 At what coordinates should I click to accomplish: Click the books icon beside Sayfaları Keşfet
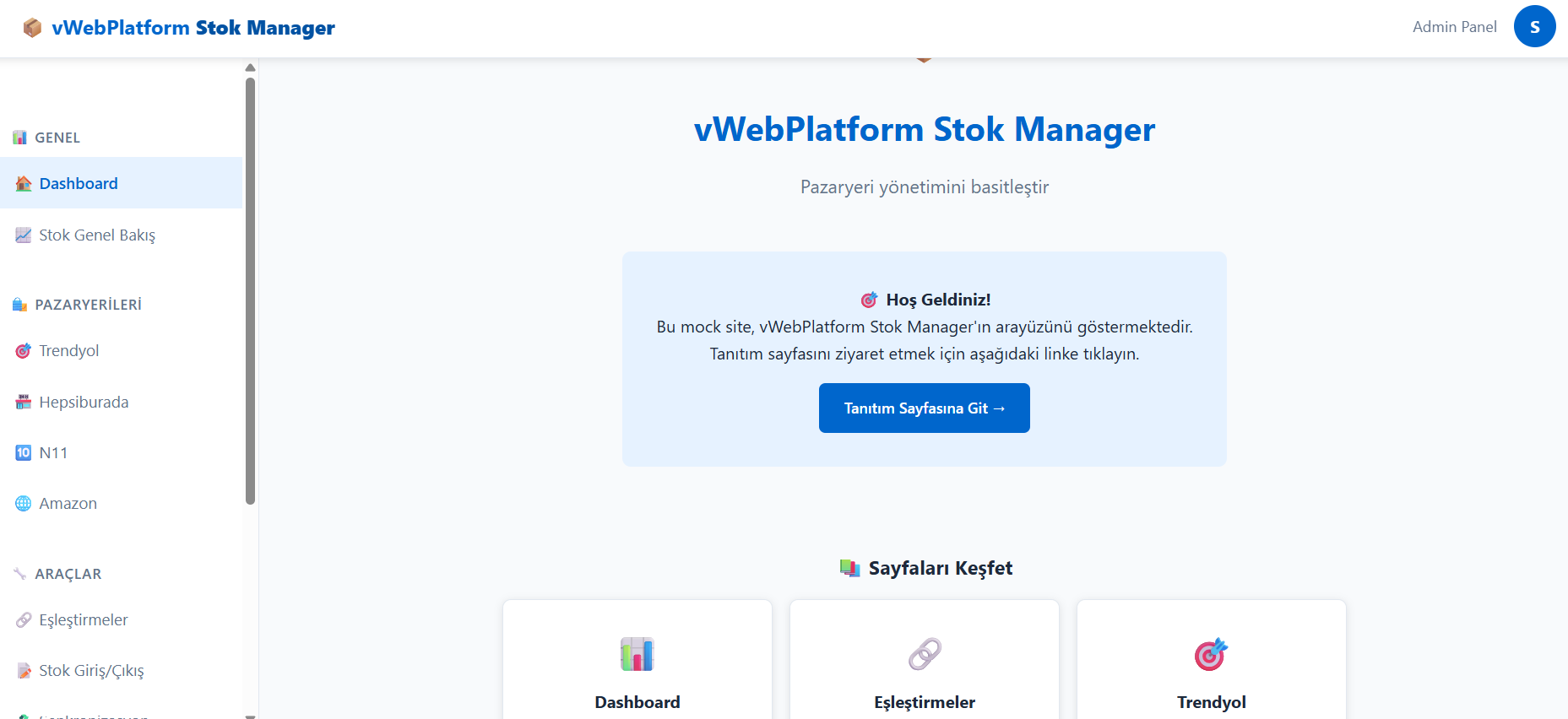[849, 568]
